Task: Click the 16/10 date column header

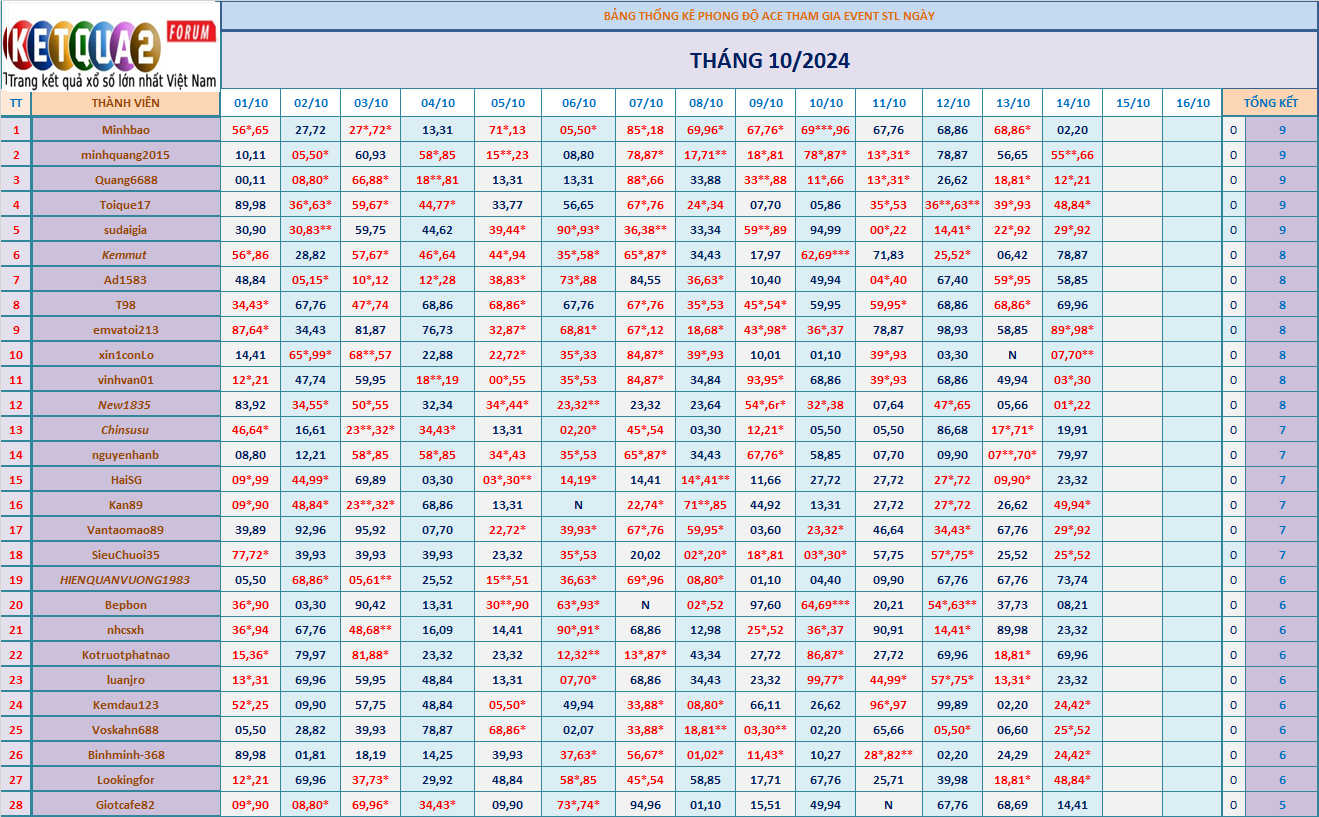Action: click(1192, 103)
